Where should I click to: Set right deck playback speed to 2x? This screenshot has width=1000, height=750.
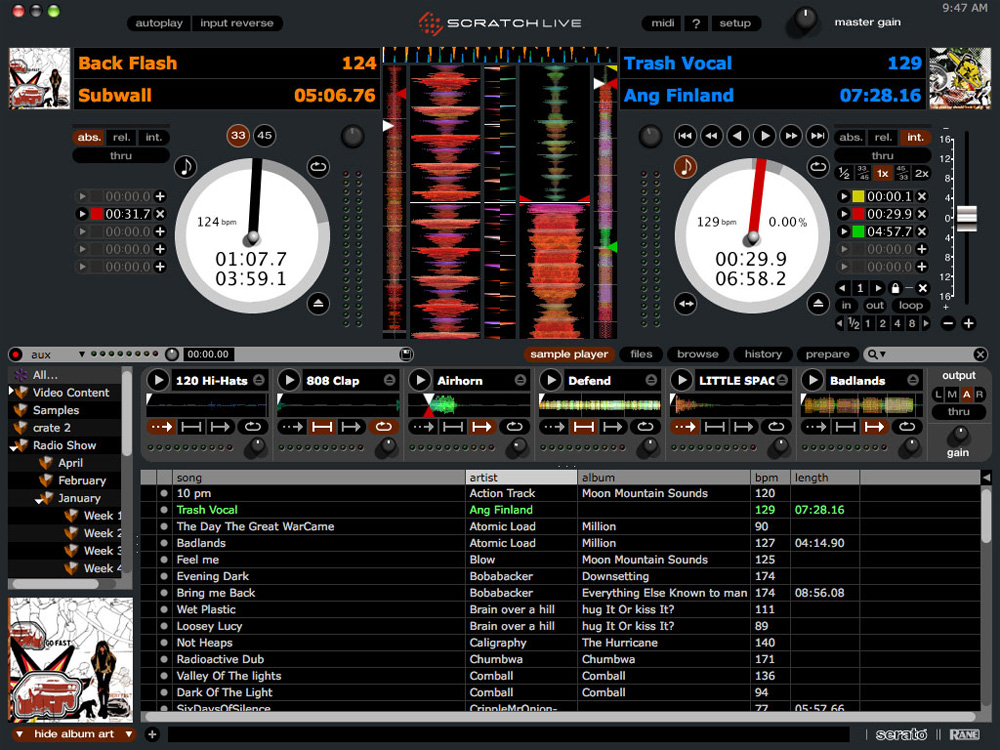coord(922,173)
